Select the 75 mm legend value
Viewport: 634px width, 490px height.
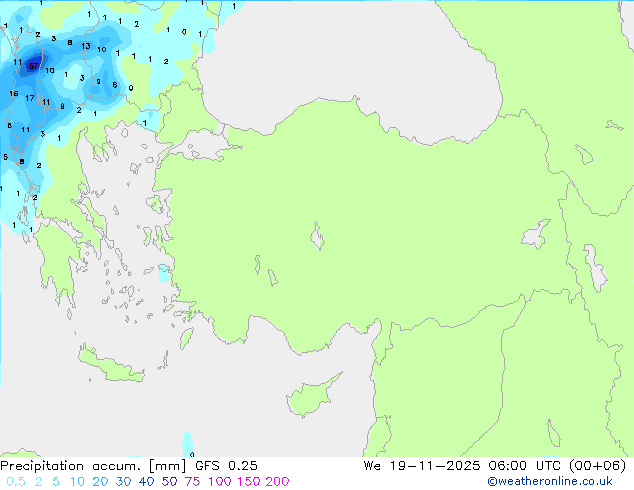pyautogui.click(x=192, y=482)
